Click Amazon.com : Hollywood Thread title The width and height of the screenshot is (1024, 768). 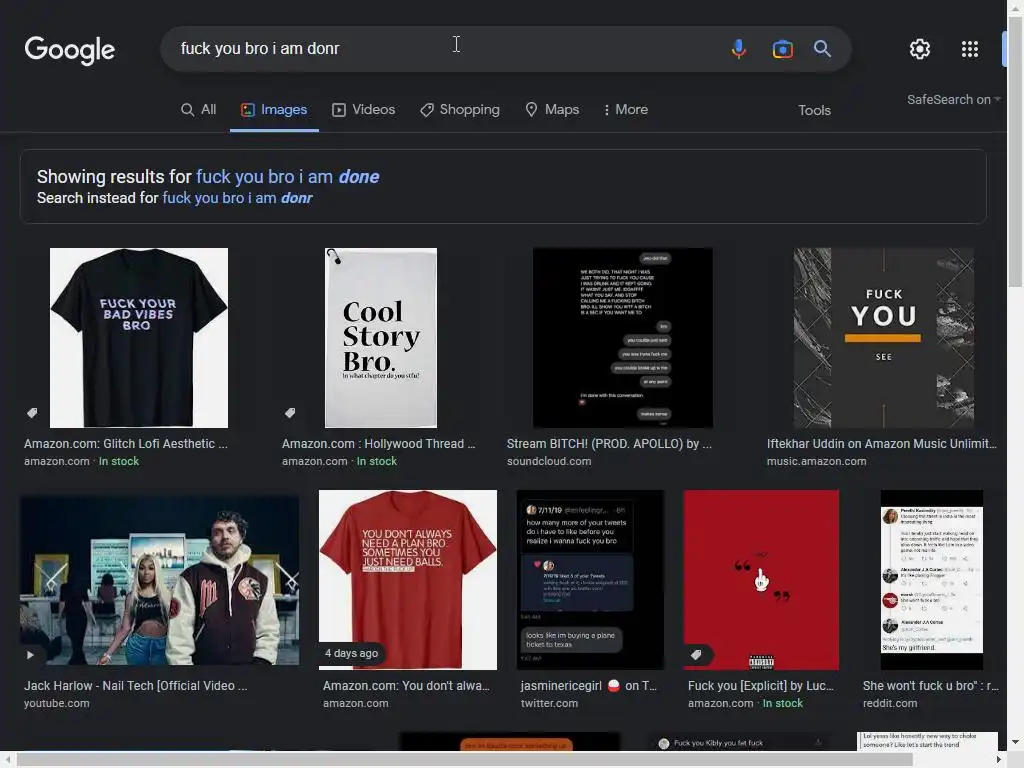pos(378,443)
